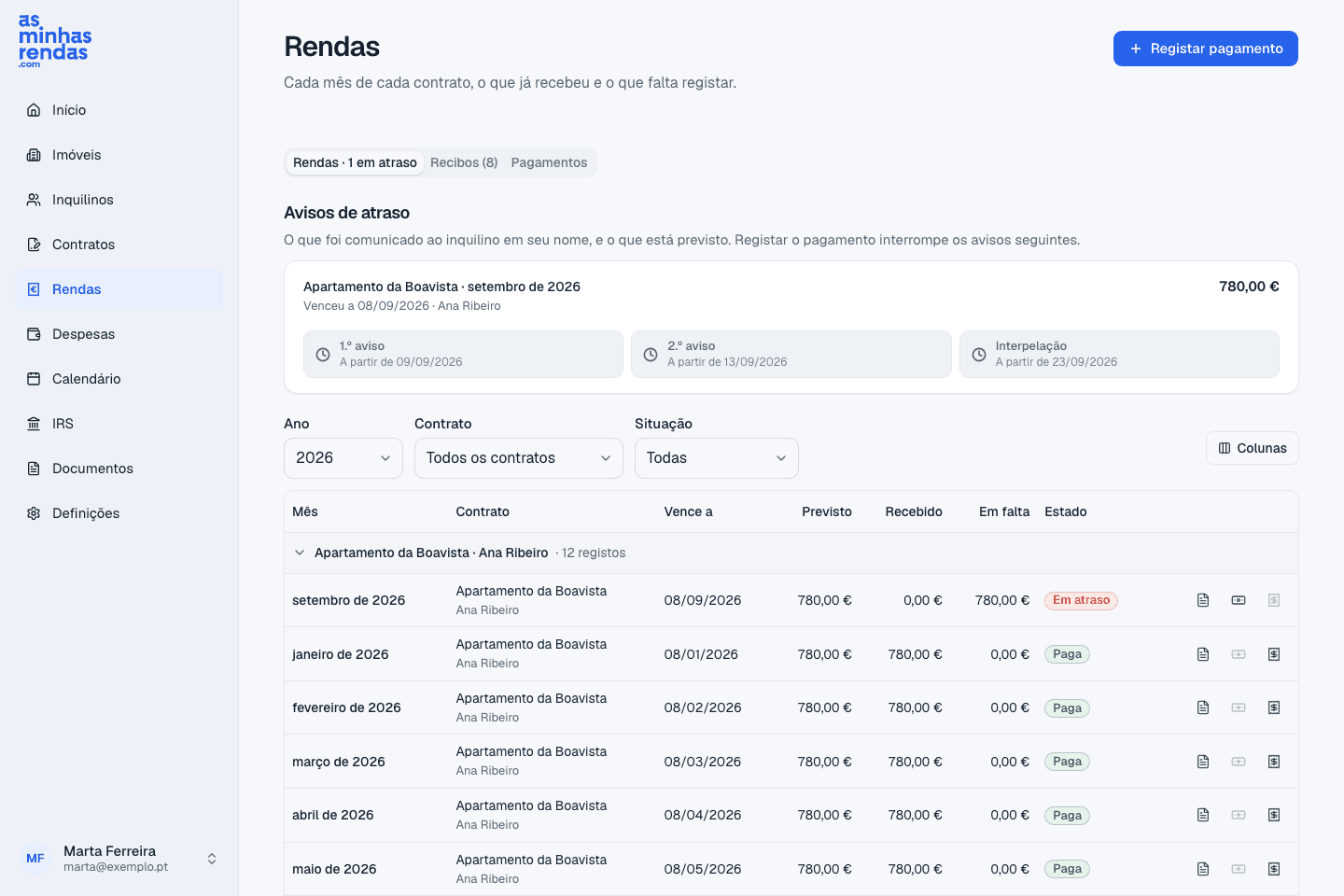Open receipt icon for janeiro de 2026 row
This screenshot has height=896, width=1344.
[1274, 654]
